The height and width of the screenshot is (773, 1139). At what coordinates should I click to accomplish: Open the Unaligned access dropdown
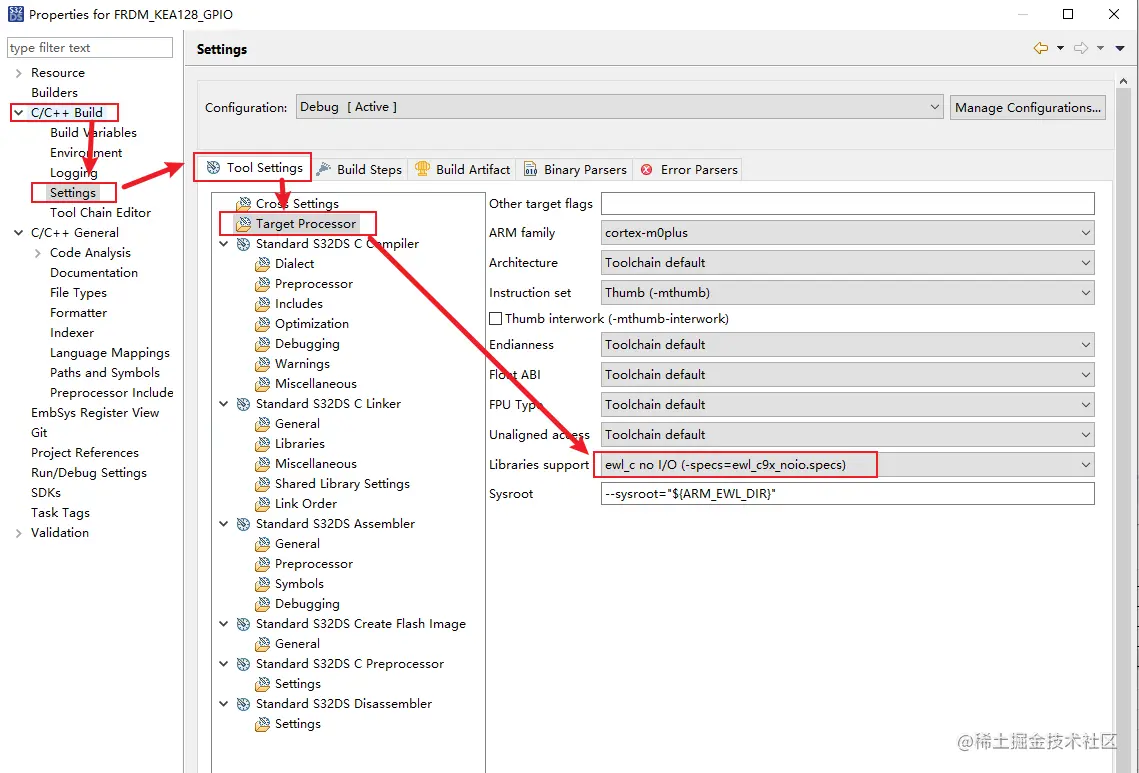[847, 434]
